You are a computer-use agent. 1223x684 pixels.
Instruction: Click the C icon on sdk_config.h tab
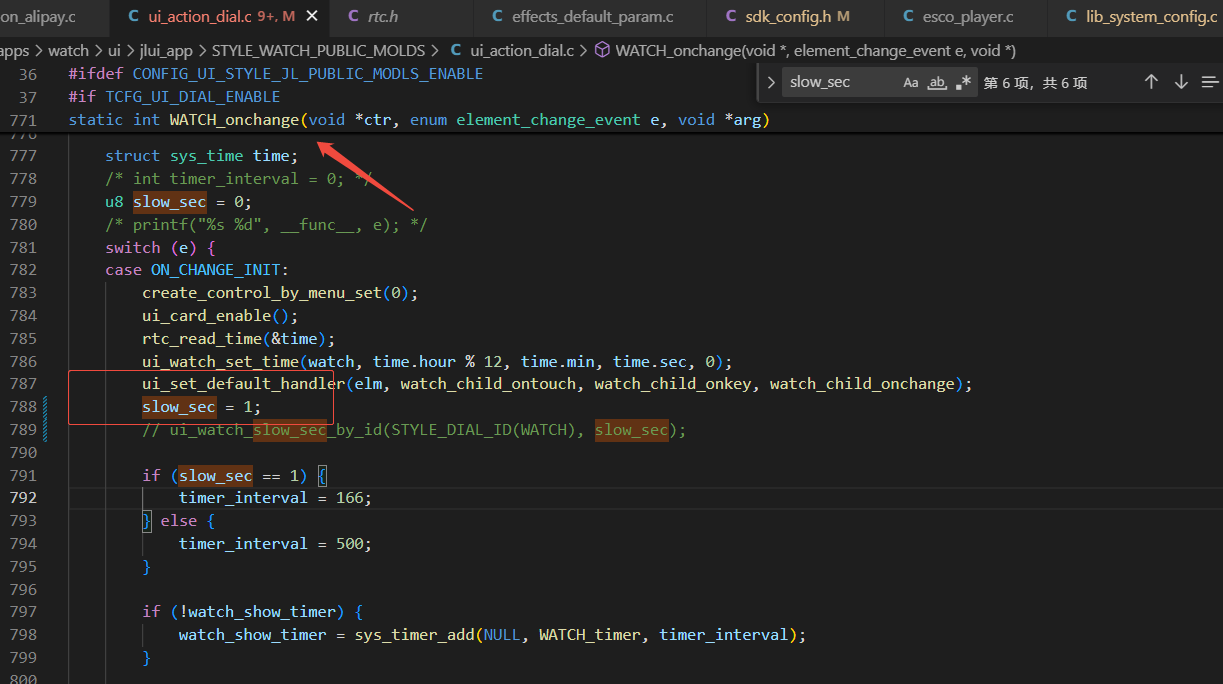coord(730,16)
